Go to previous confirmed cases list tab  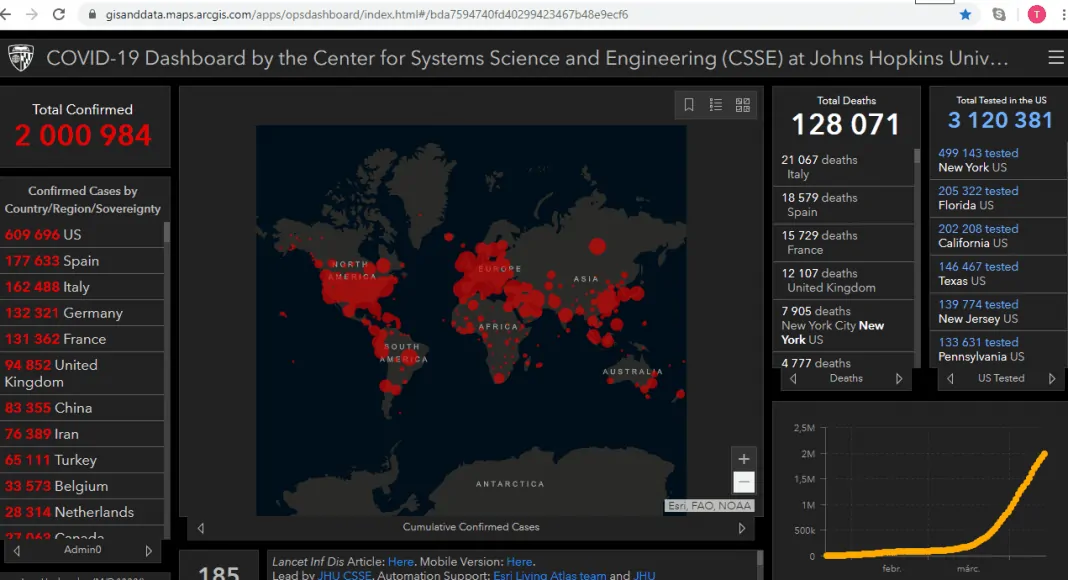(17, 551)
